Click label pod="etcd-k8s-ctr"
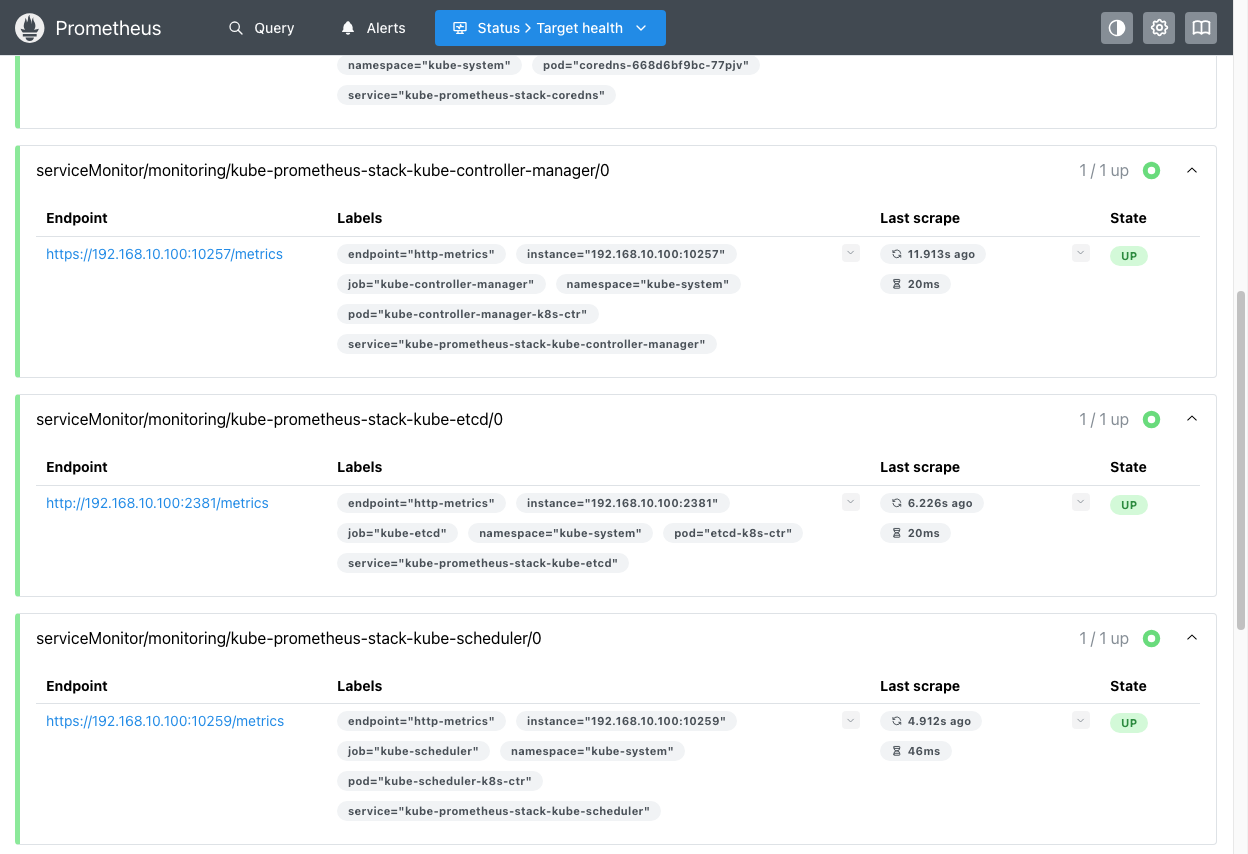 click(733, 533)
